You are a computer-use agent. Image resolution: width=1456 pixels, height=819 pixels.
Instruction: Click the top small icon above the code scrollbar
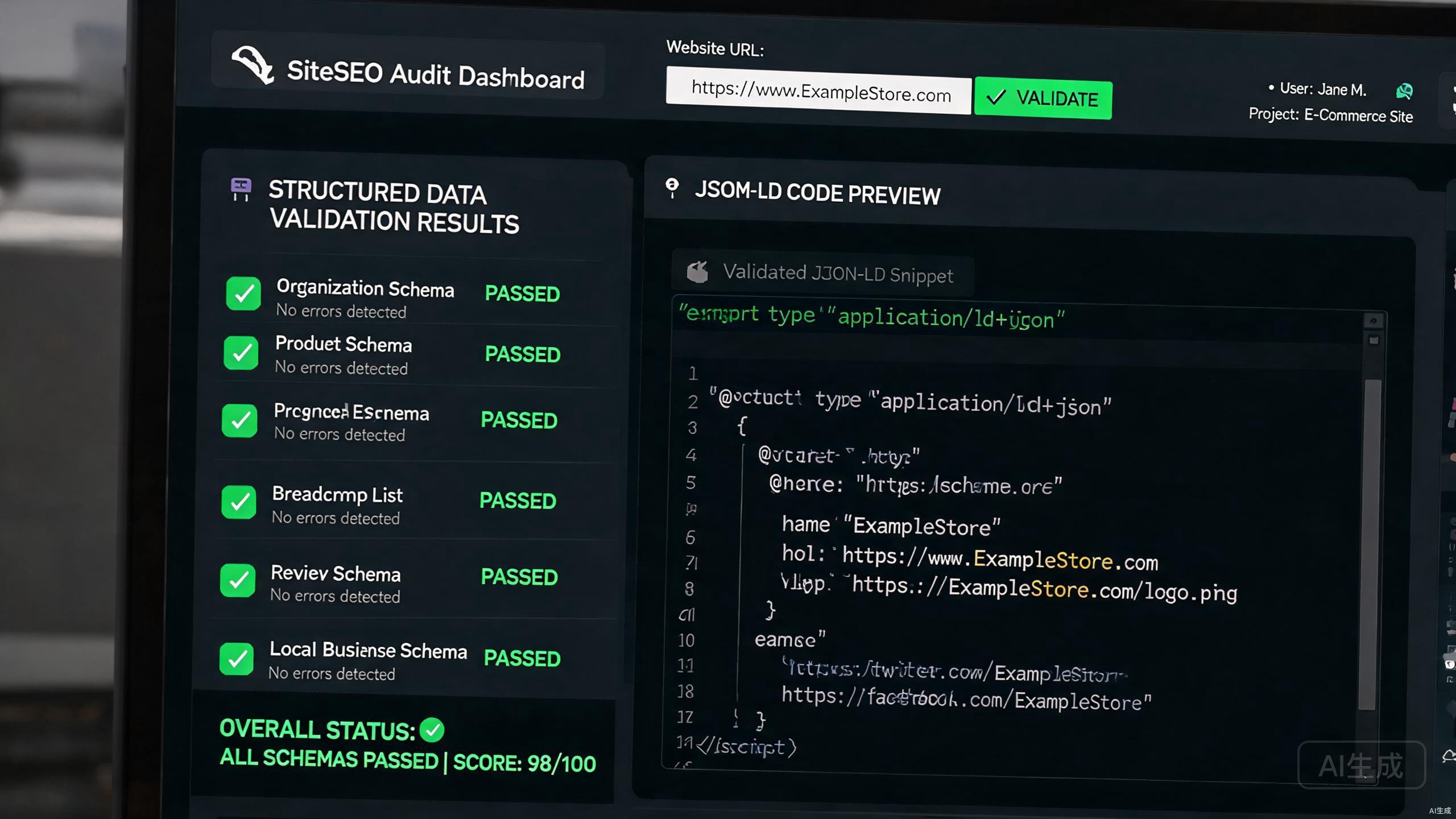[x=1373, y=321]
